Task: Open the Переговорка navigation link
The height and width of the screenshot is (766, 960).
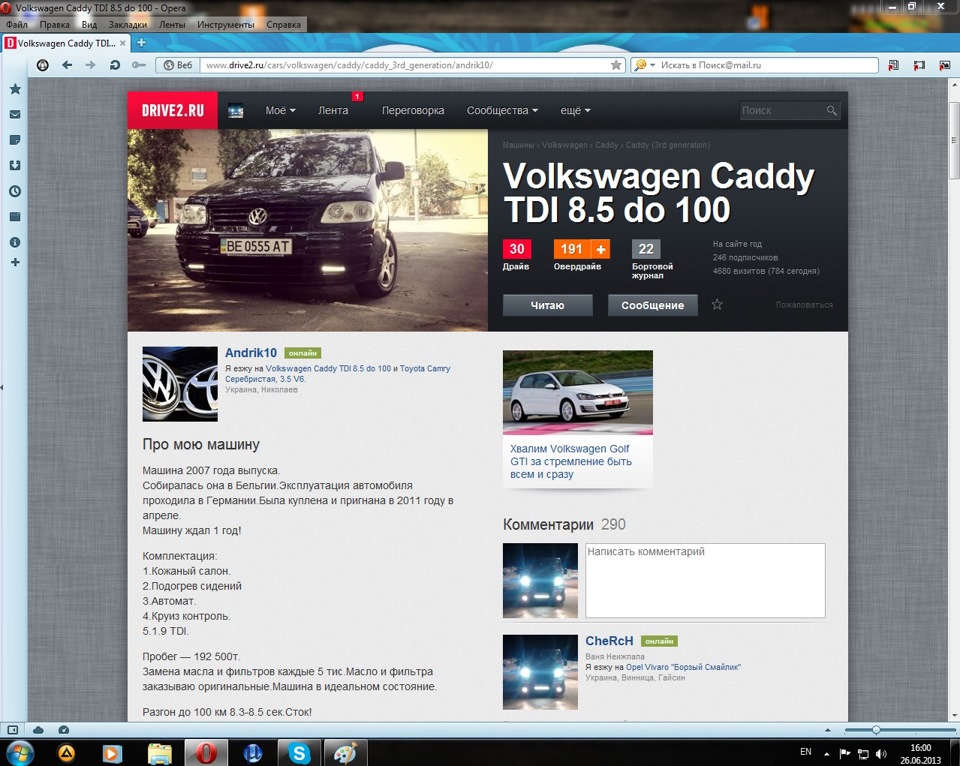Action: (413, 111)
